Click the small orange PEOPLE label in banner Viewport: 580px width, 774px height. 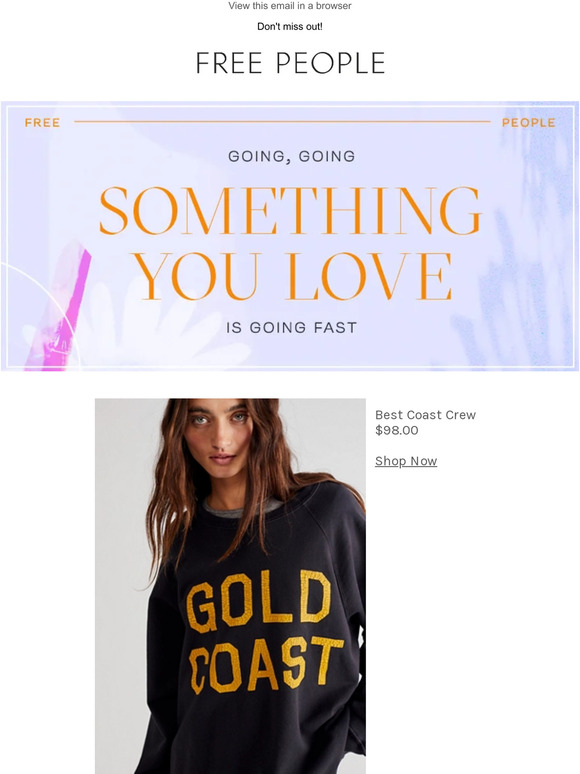(x=529, y=122)
